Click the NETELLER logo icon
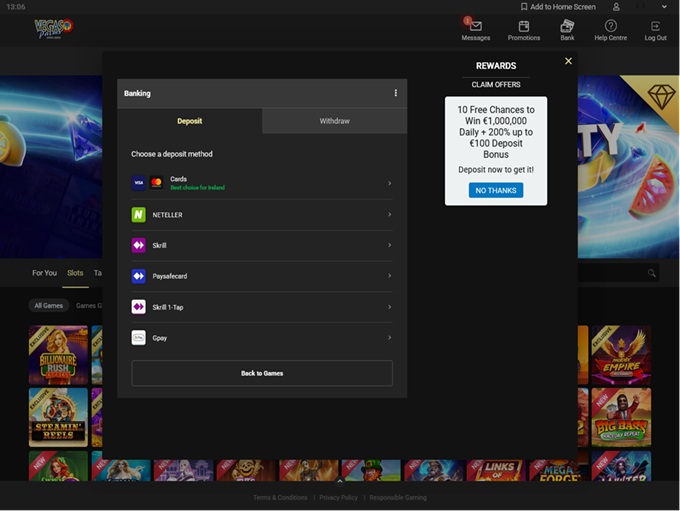This screenshot has height=511, width=680. click(x=138, y=215)
